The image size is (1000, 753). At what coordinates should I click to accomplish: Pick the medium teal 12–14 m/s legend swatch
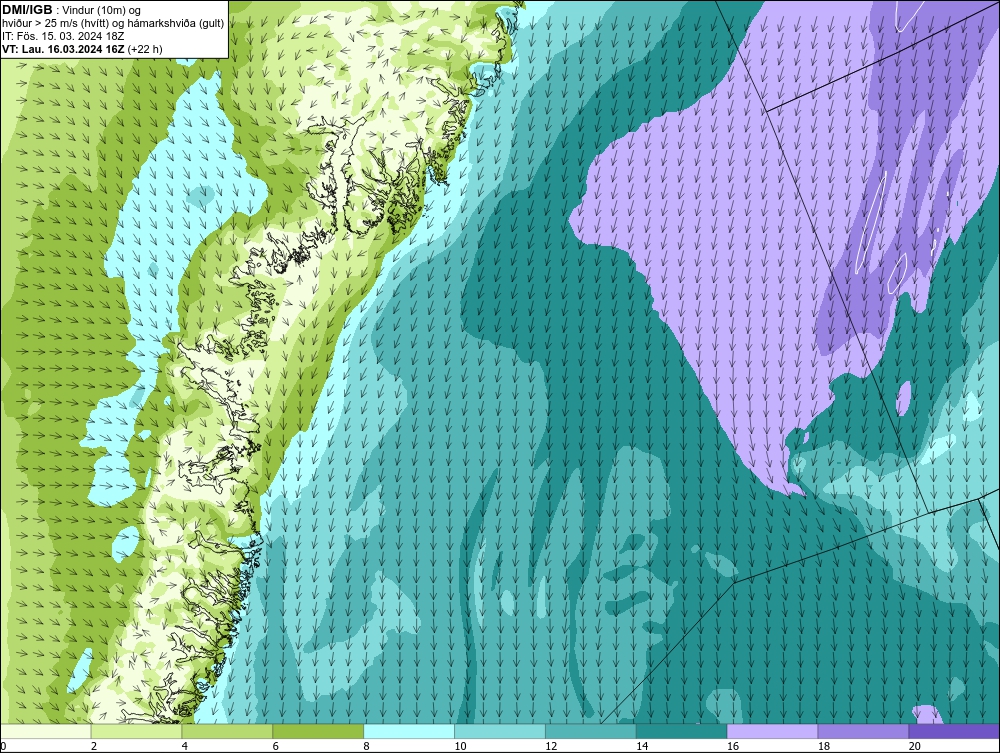[x=591, y=731]
